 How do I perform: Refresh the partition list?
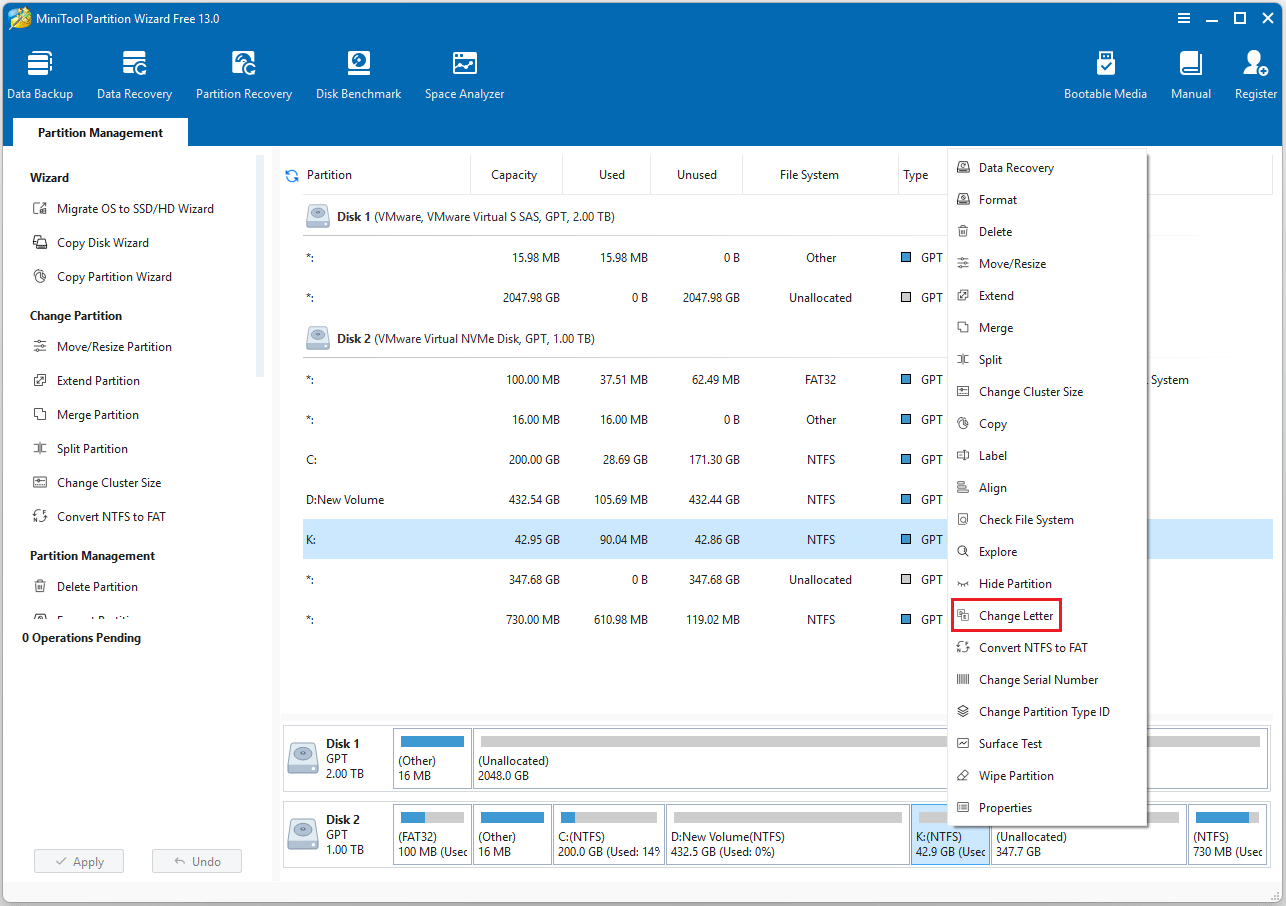click(x=291, y=172)
